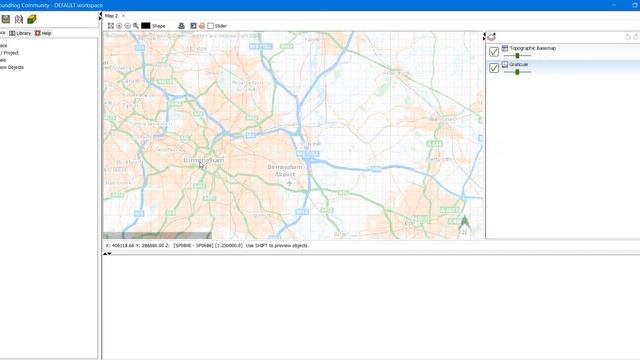Select the Project tree item

point(9,53)
